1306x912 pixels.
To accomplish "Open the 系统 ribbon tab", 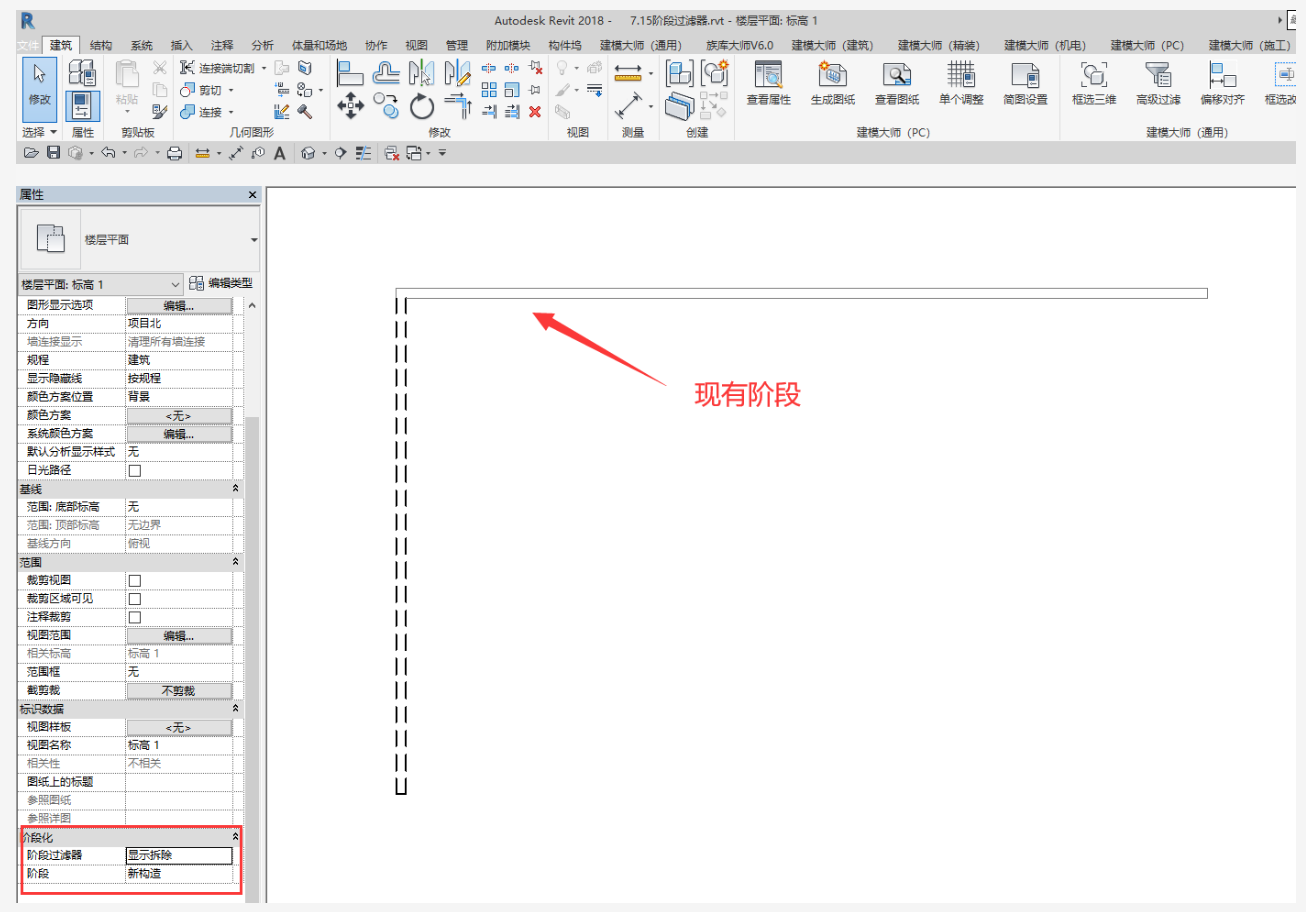I will [142, 45].
